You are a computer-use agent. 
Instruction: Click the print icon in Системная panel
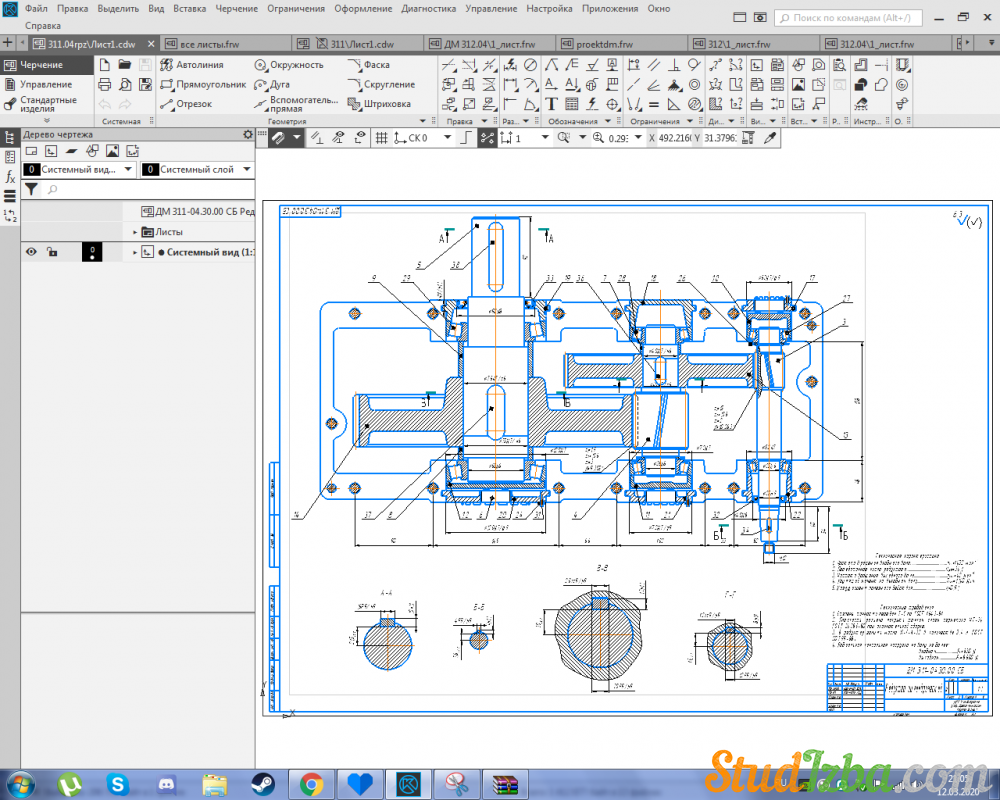coord(105,85)
